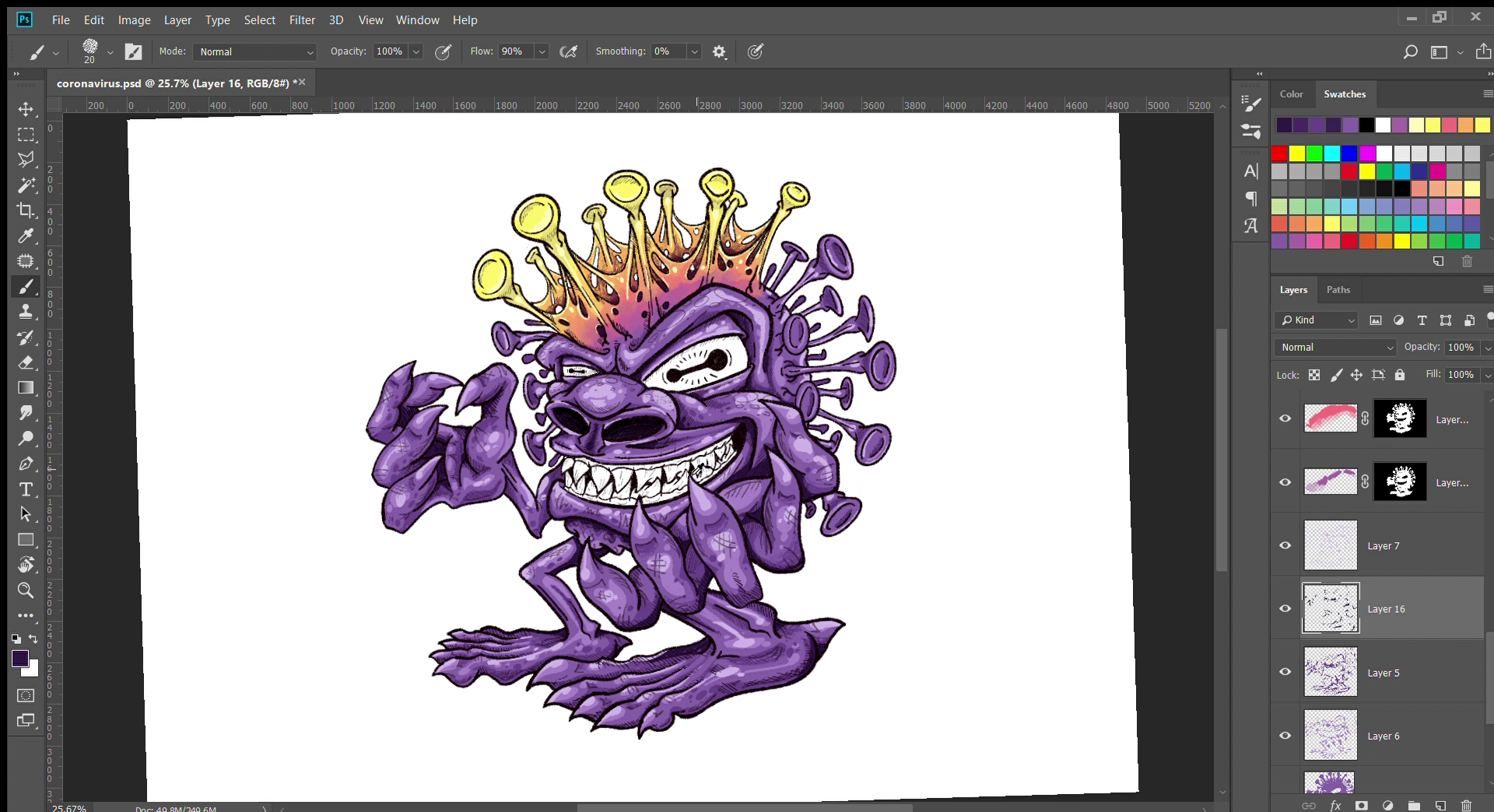Open brush smoothing options gear
The height and width of the screenshot is (812, 1494).
719,52
